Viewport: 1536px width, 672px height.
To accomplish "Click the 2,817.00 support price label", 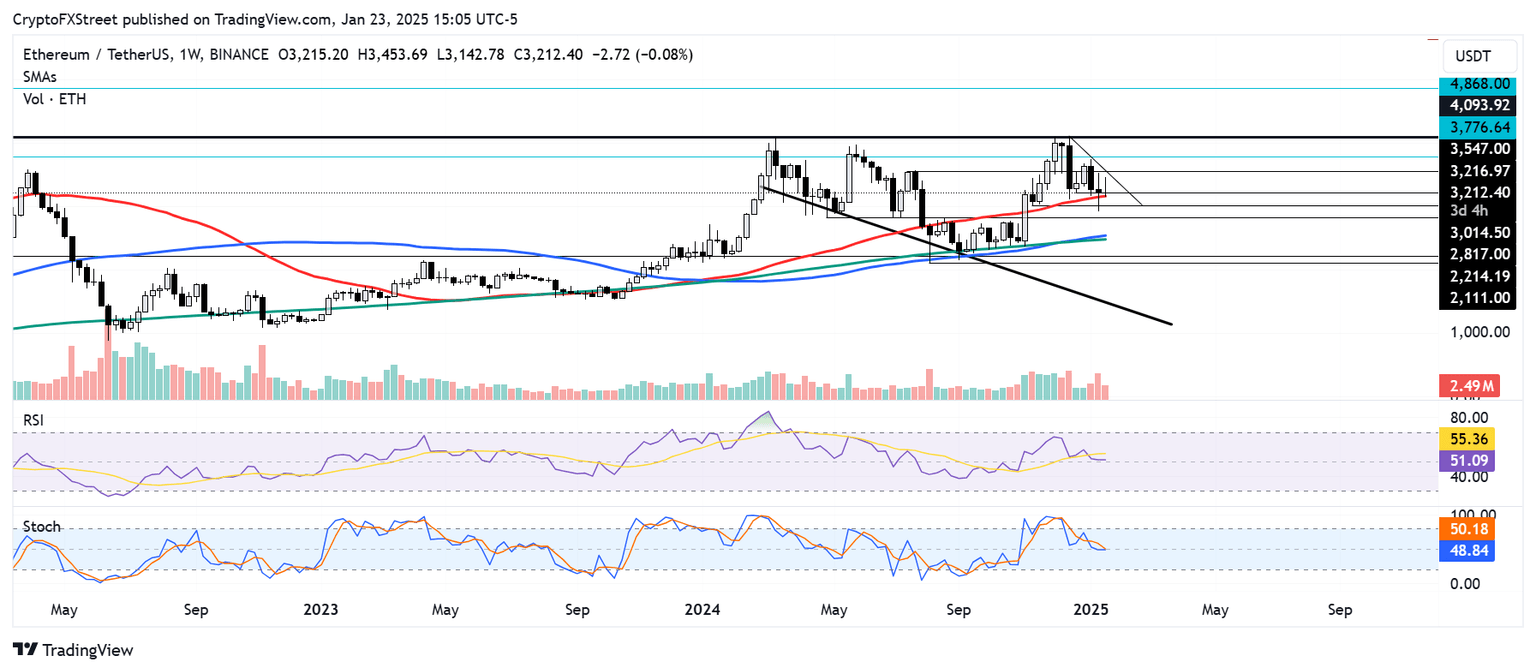I will (1478, 254).
